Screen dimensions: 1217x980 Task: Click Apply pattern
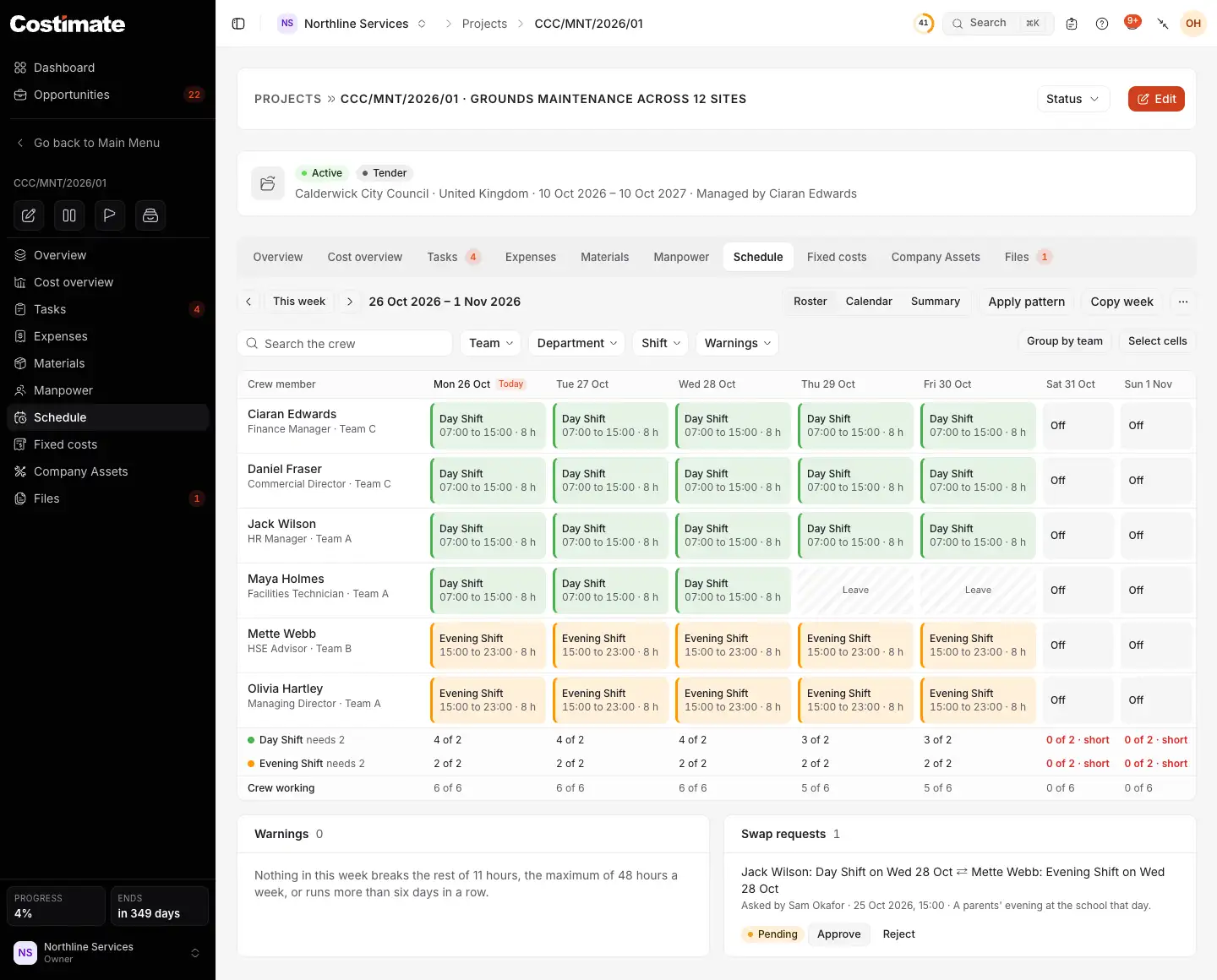pyautogui.click(x=1027, y=302)
